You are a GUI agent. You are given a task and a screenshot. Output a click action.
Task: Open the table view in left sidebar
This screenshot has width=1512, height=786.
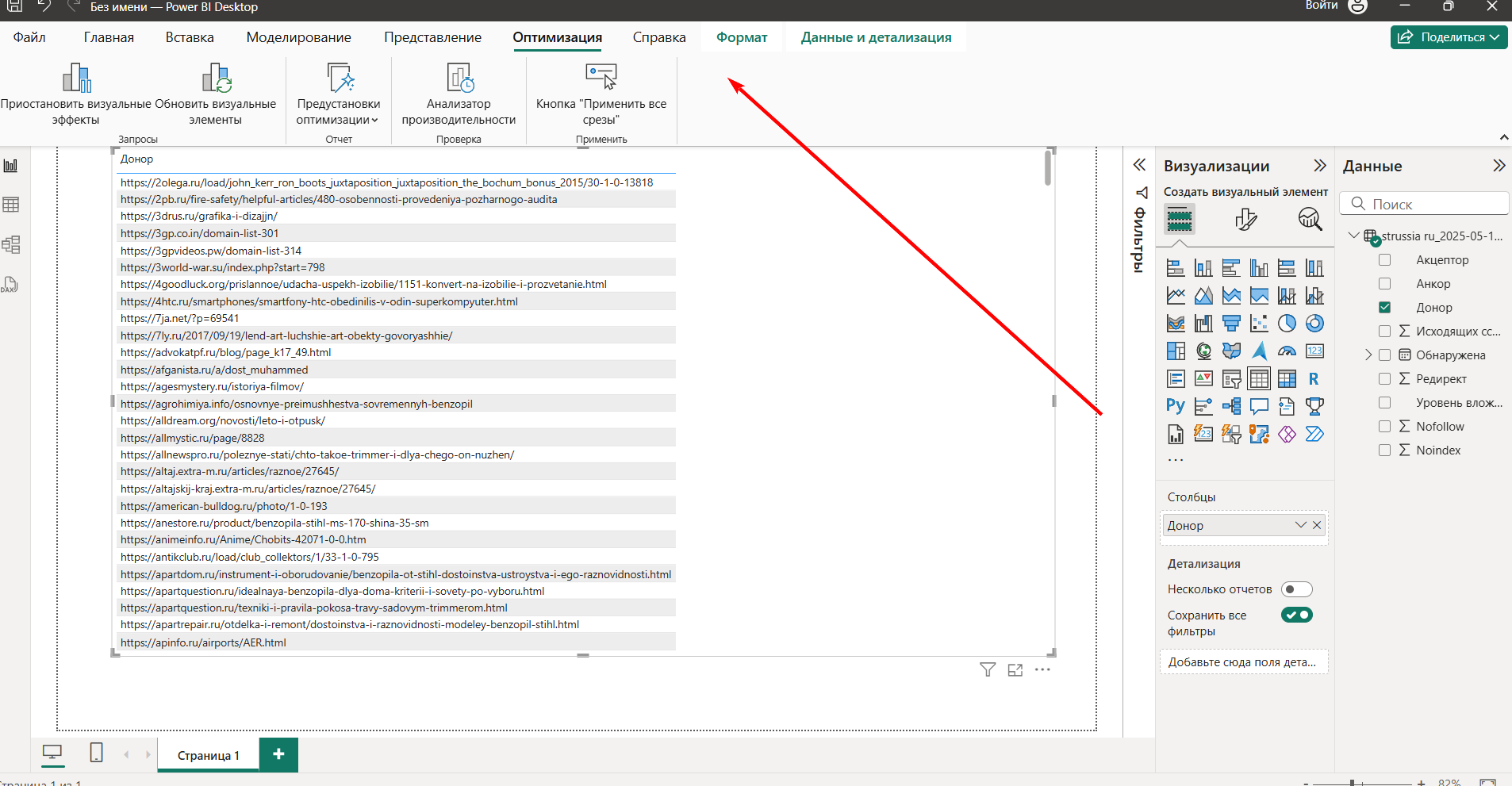click(11, 205)
